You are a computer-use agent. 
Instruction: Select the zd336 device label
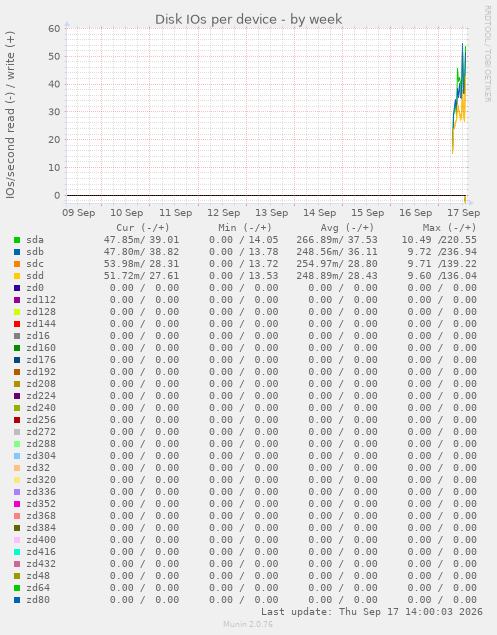tap(41, 492)
